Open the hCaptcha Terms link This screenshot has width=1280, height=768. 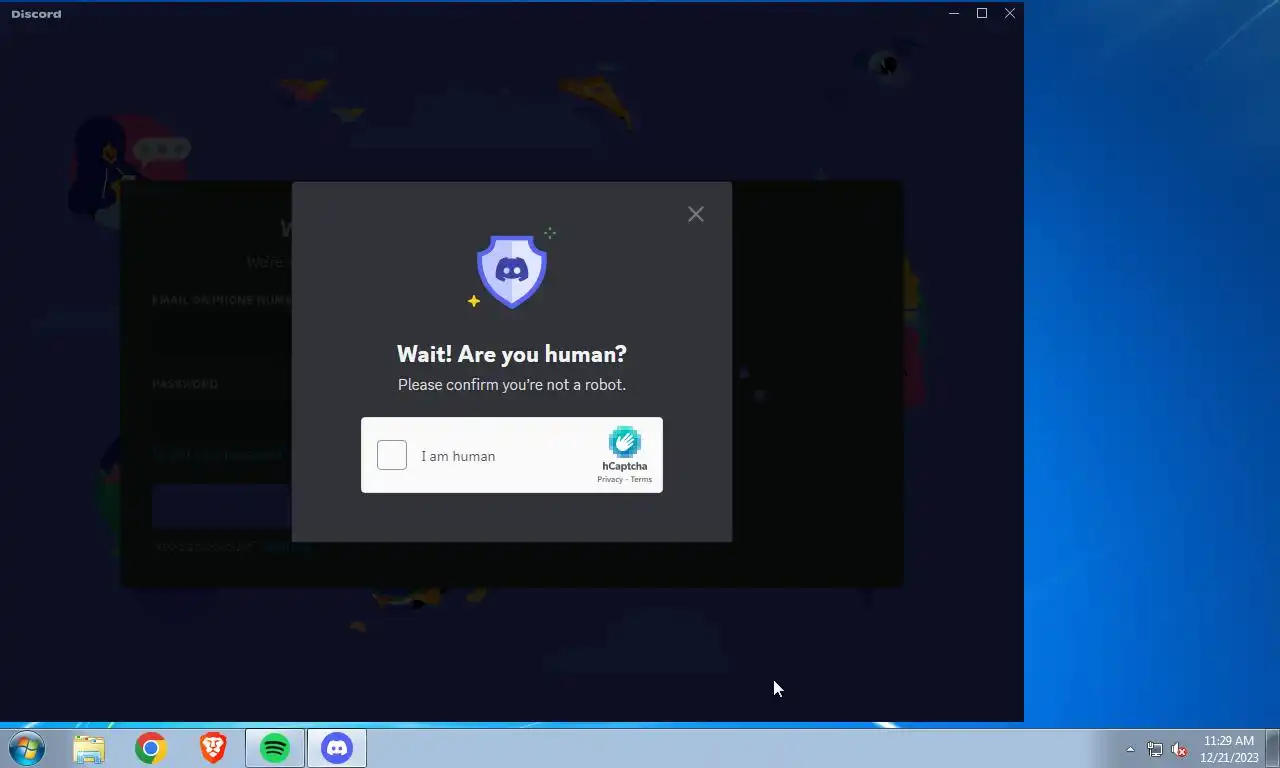pos(641,480)
